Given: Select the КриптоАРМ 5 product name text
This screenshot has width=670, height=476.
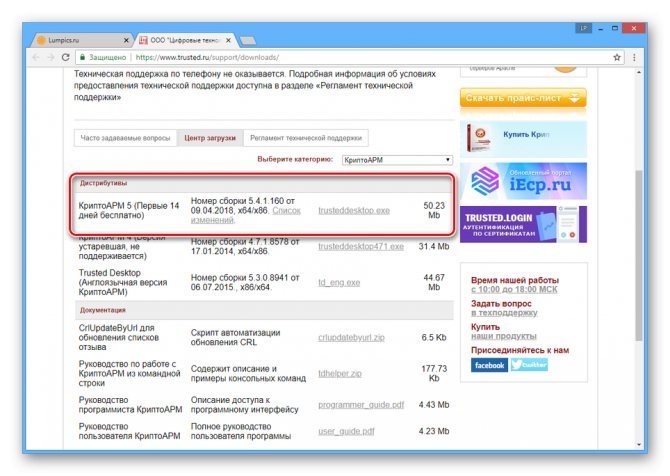Looking at the screenshot, I should tap(129, 210).
